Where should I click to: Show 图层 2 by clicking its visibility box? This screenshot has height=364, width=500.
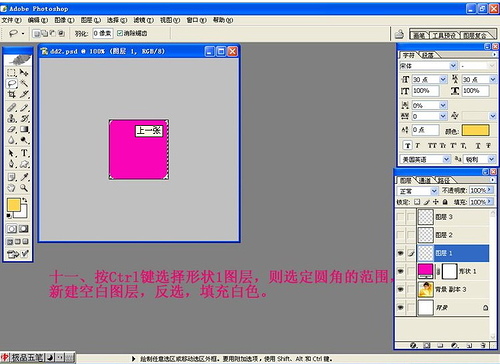click(x=400, y=235)
